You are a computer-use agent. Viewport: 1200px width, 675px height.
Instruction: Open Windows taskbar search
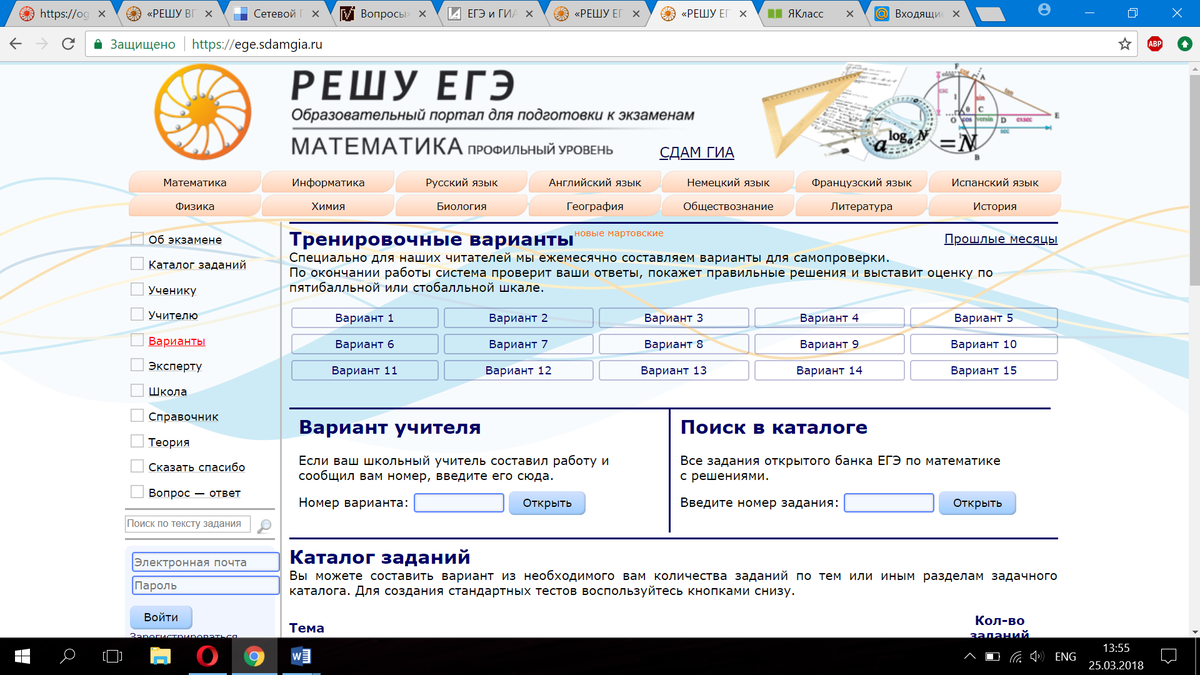tap(68, 656)
